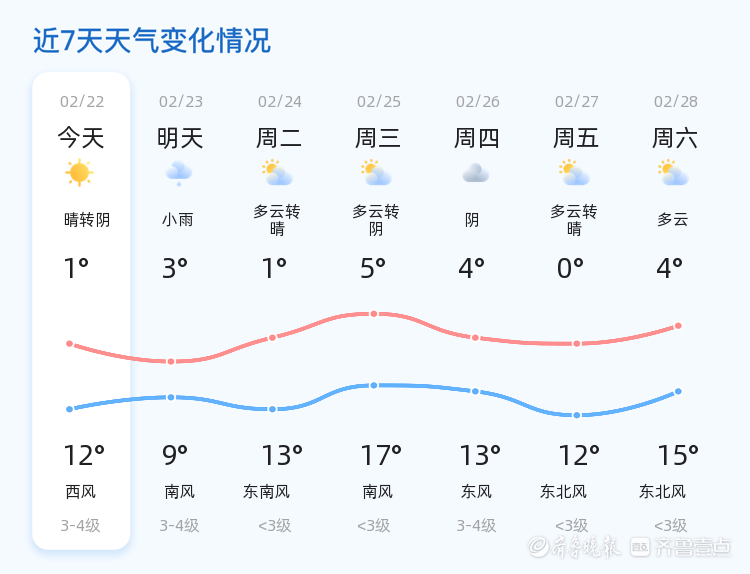The height and width of the screenshot is (574, 750).
Task: Select the 明天 day column header
Action: pyautogui.click(x=180, y=138)
